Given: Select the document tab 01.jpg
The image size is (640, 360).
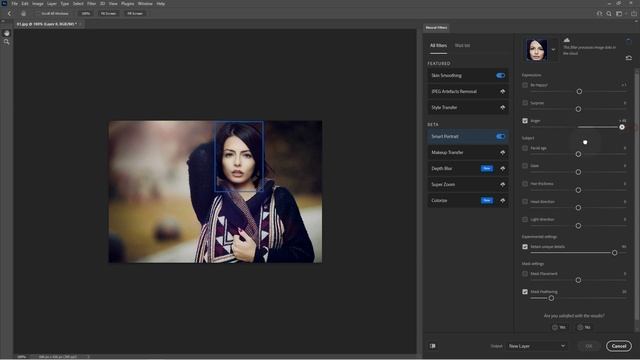Looking at the screenshot, I should tap(47, 24).
